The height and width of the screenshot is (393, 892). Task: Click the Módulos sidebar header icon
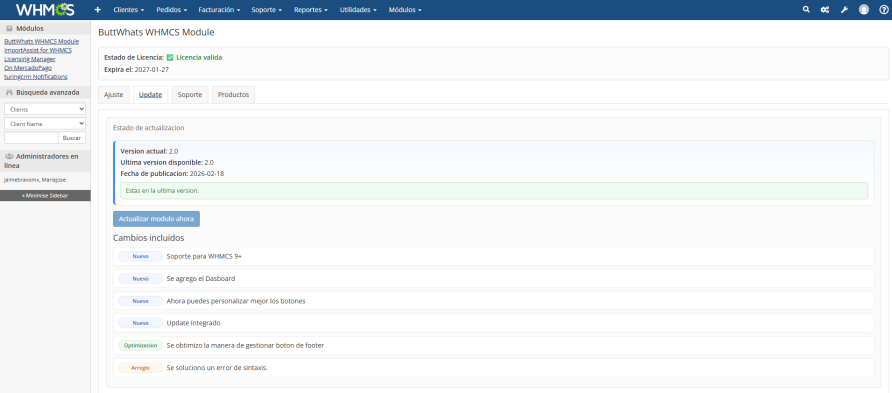point(9,28)
